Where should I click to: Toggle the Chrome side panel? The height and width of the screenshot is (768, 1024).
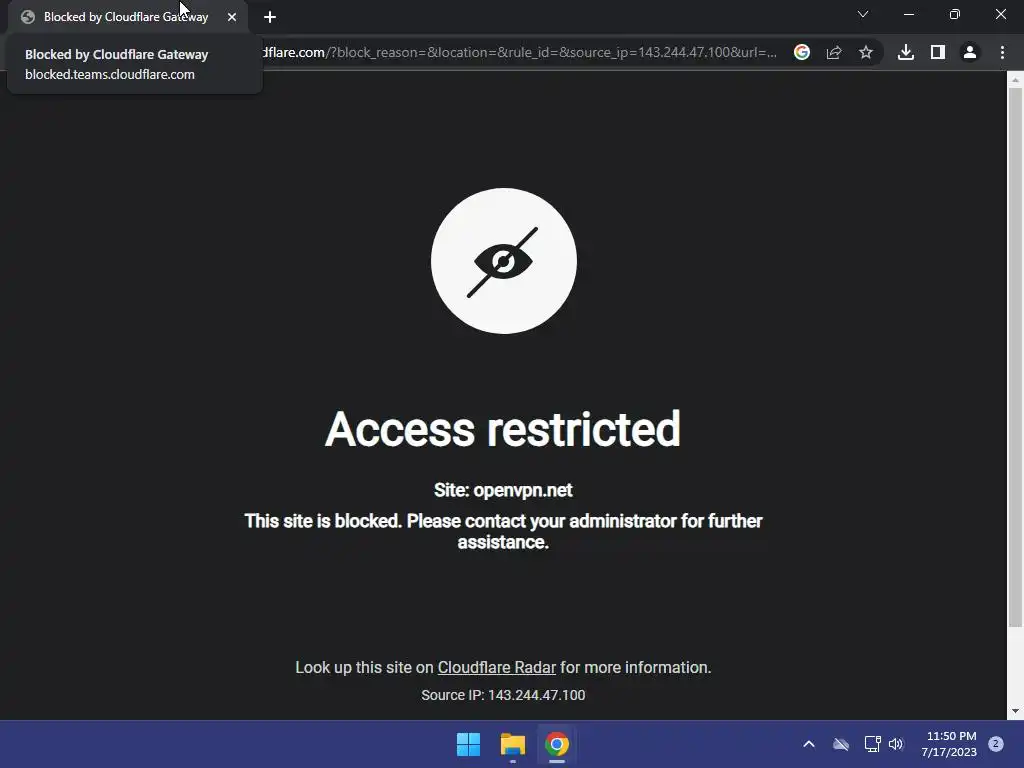(938, 52)
